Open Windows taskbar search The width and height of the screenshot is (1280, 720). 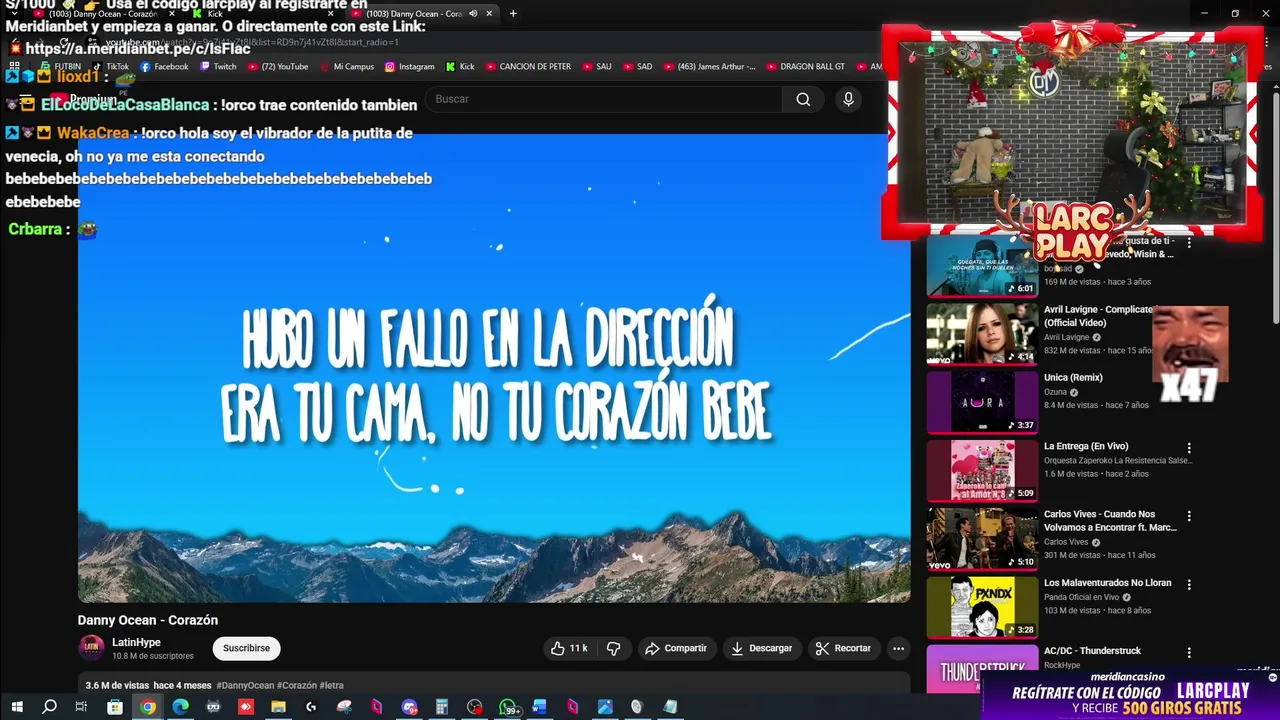(x=49, y=707)
